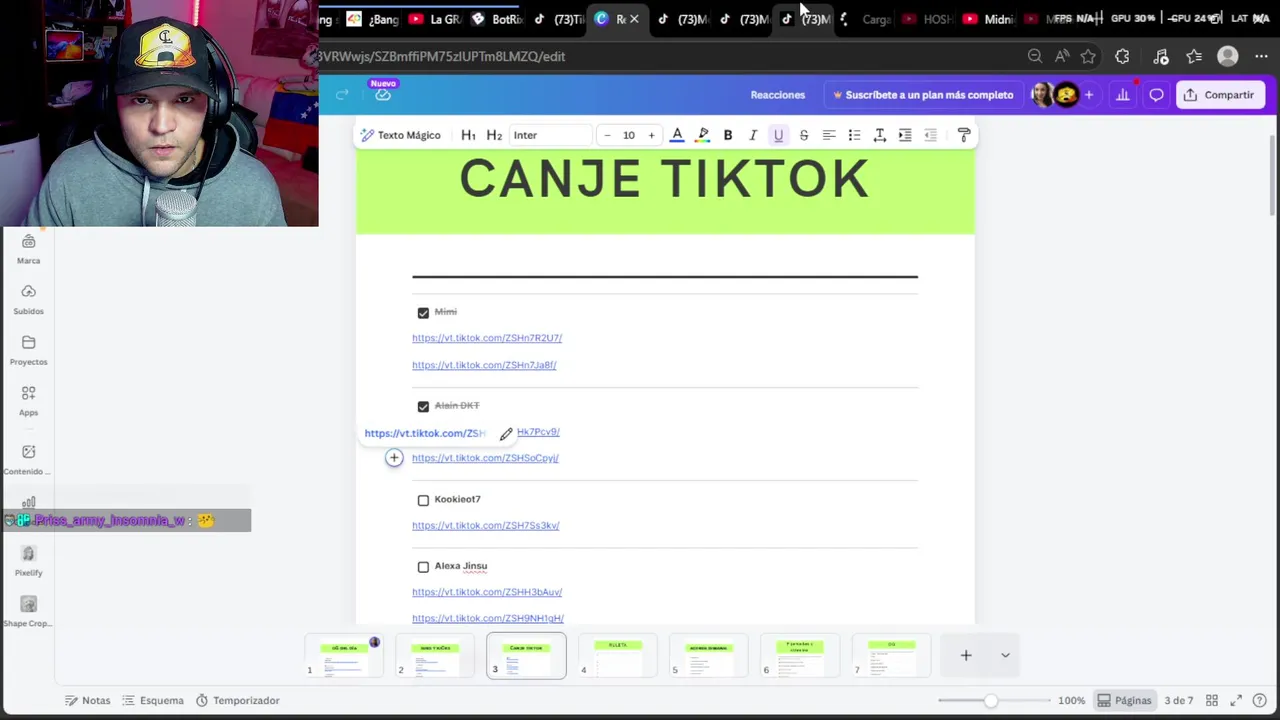Open the Inter font dropdown

549,135
